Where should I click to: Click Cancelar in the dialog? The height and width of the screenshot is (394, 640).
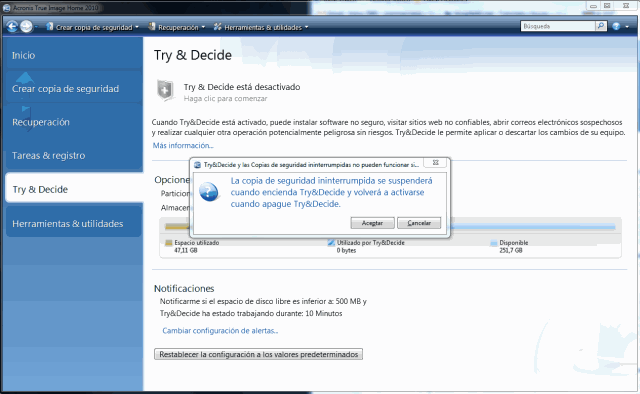click(419, 223)
